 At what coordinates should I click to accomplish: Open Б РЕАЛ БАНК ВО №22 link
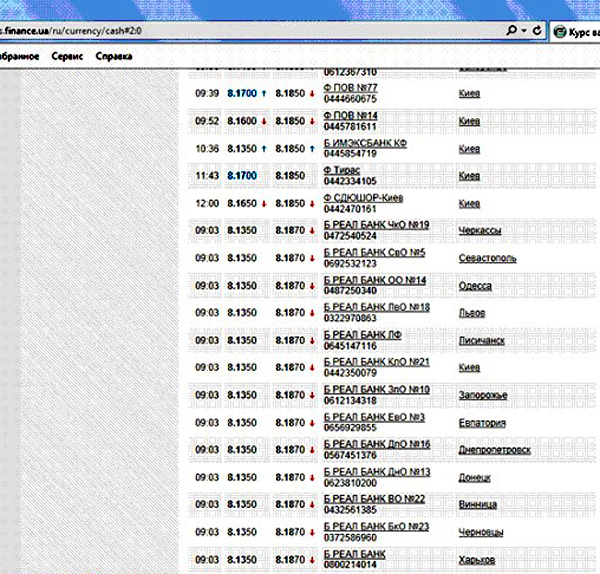[375, 499]
